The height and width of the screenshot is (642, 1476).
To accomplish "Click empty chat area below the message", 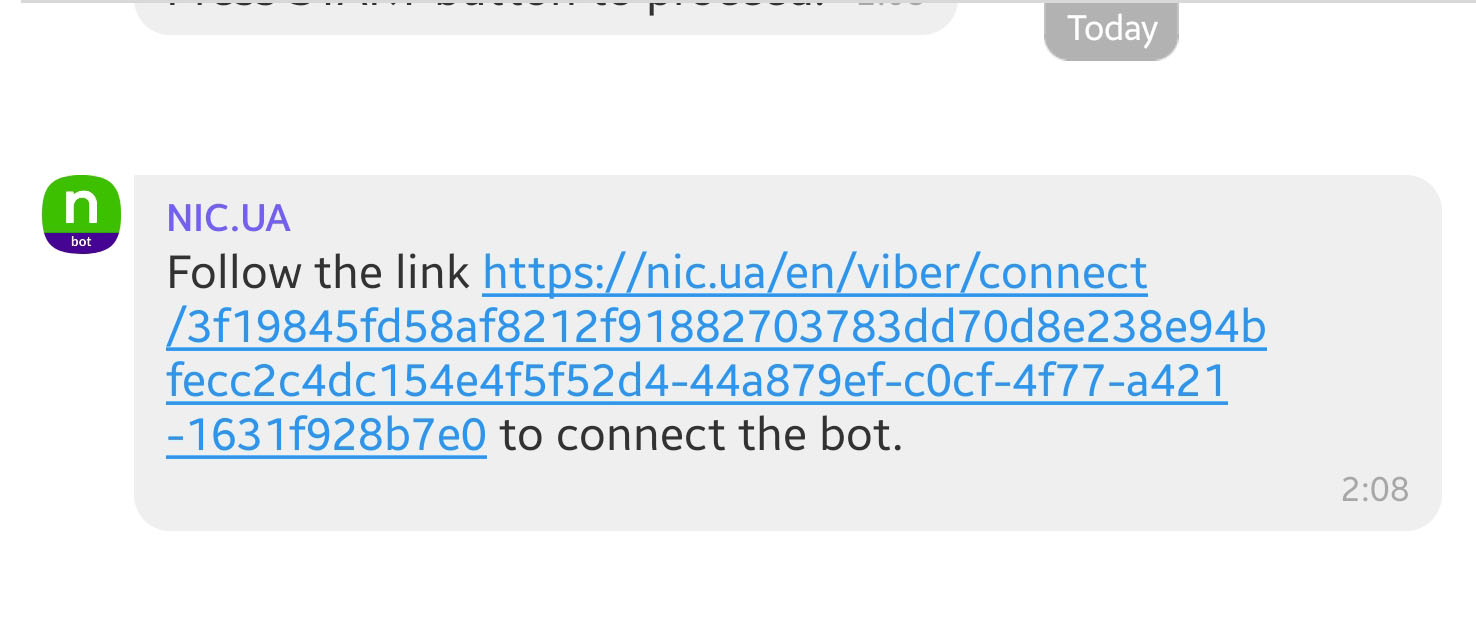I will 738,590.
